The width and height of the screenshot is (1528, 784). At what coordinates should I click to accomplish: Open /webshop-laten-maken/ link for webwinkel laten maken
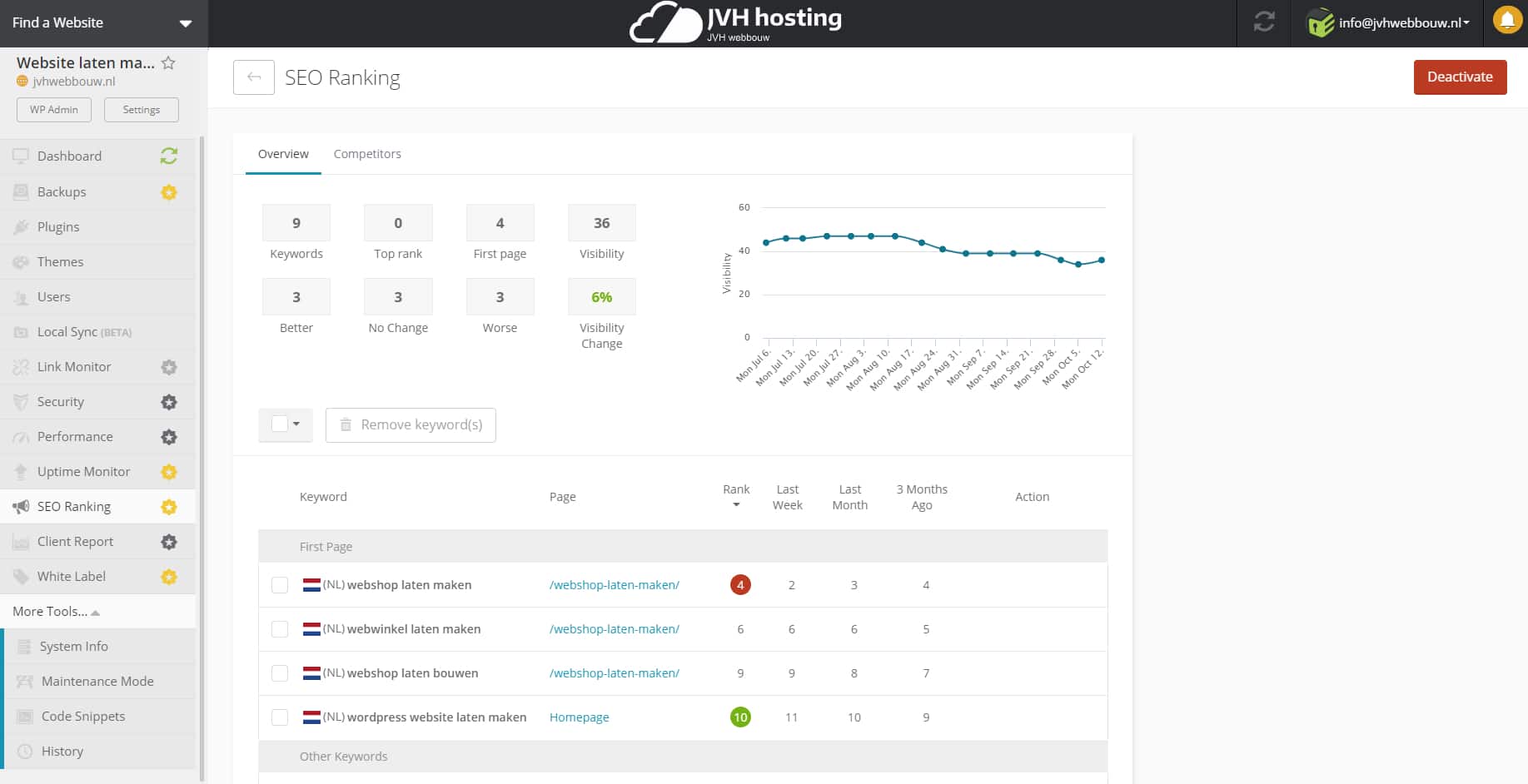click(x=614, y=629)
